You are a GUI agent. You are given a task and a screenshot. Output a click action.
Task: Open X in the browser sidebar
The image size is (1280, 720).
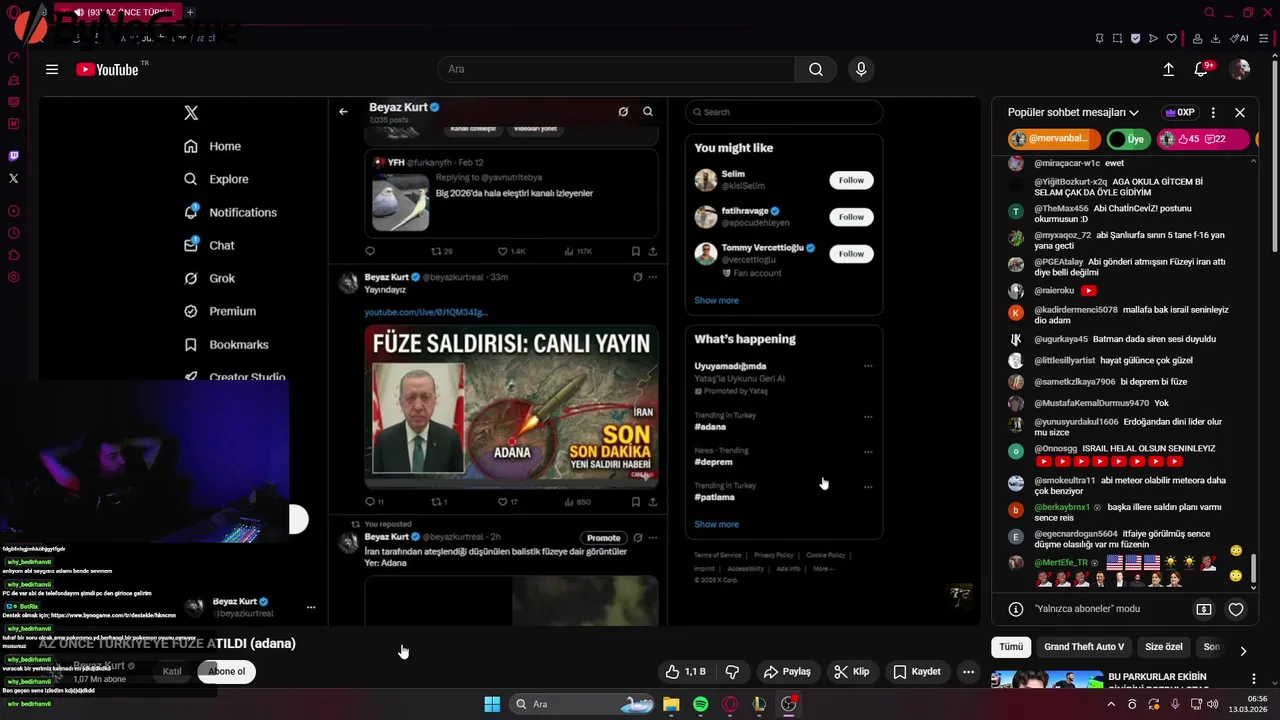13,178
